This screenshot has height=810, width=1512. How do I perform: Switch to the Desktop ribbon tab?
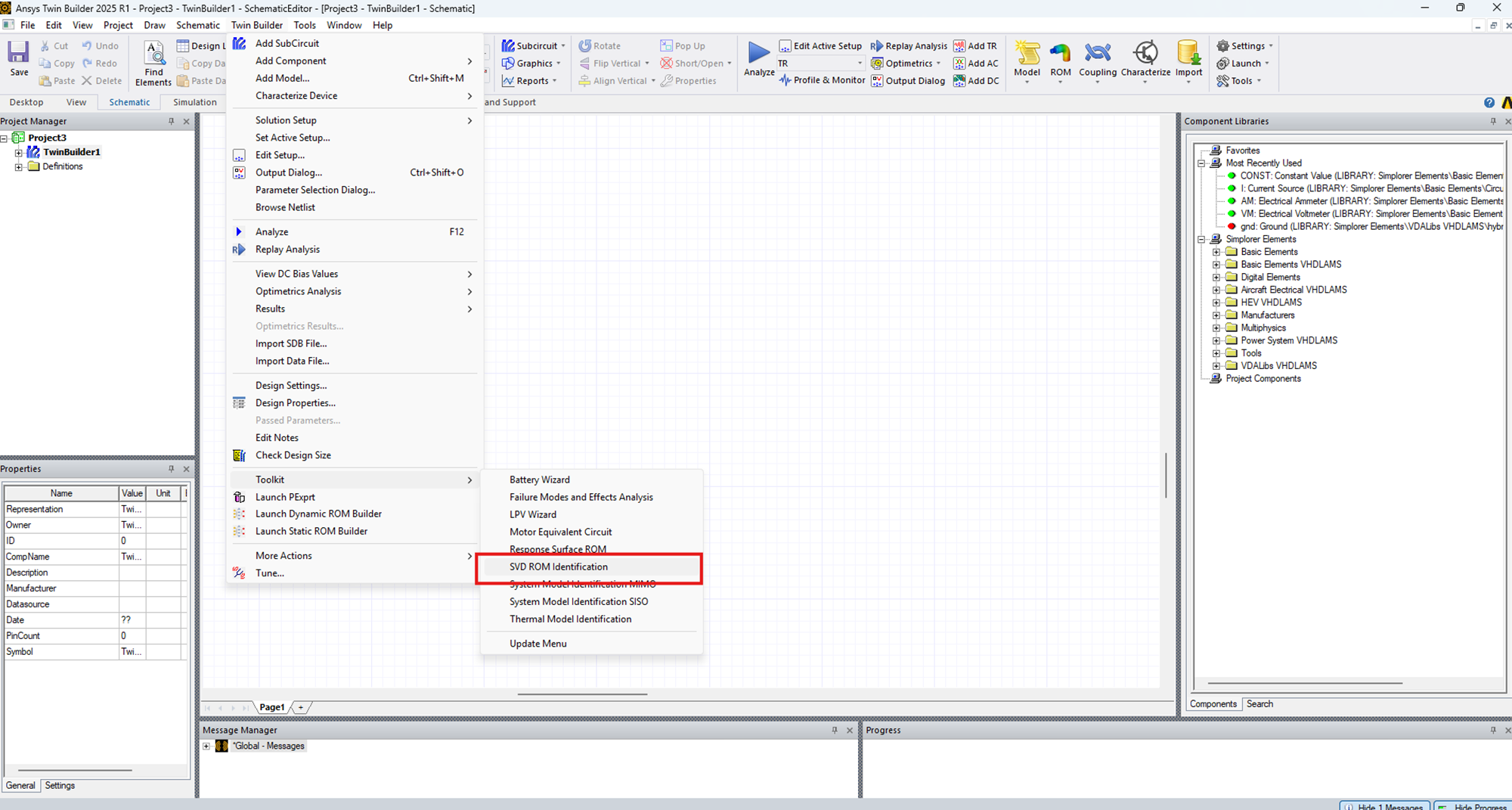26,103
